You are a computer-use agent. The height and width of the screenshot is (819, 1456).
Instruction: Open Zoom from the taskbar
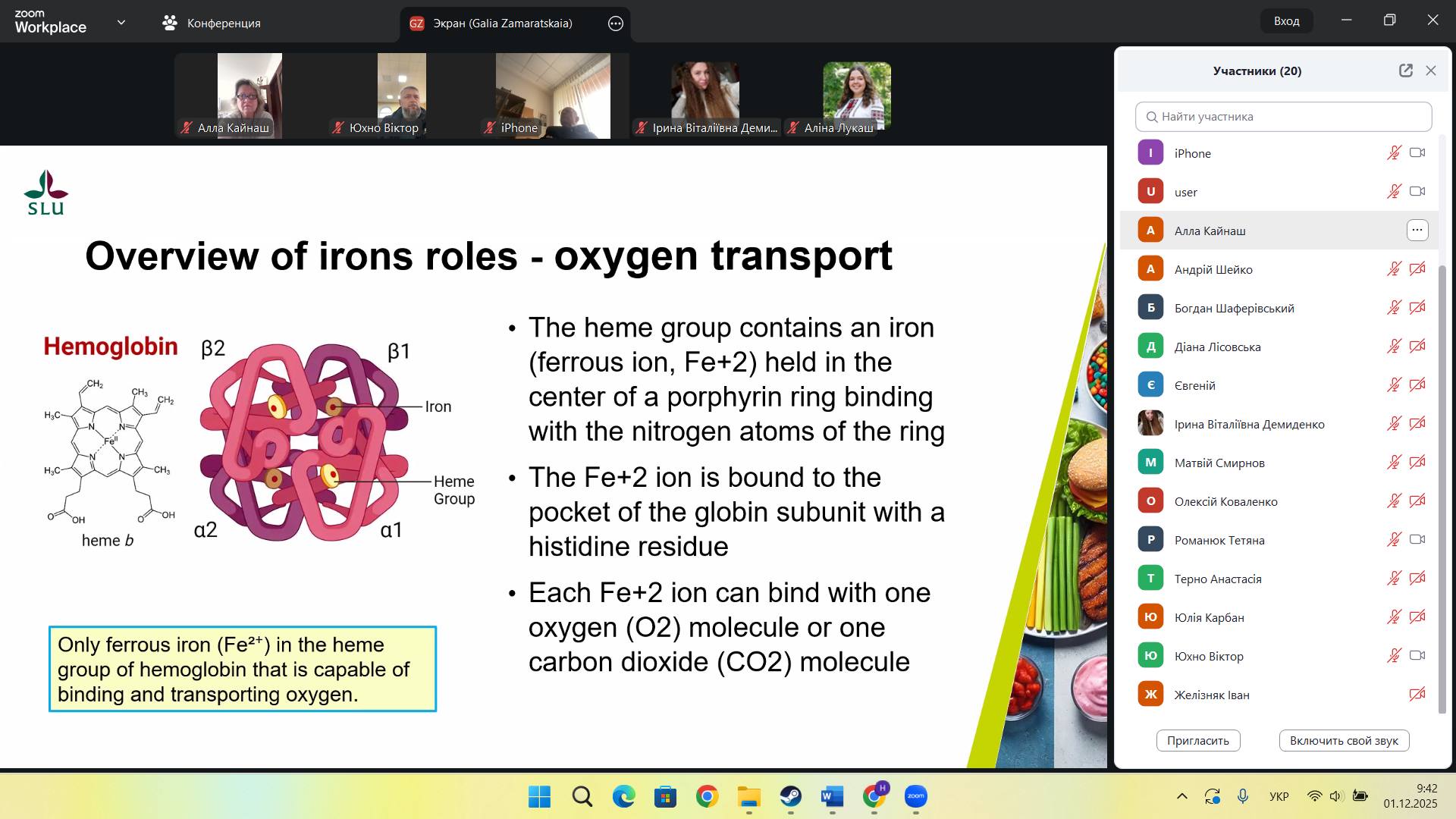pos(915,796)
